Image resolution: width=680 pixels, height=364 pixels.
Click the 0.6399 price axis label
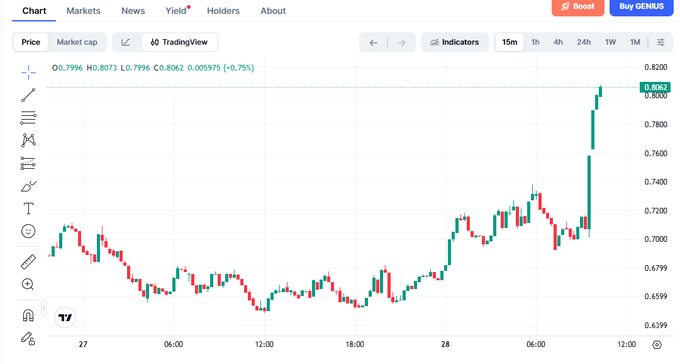click(656, 325)
